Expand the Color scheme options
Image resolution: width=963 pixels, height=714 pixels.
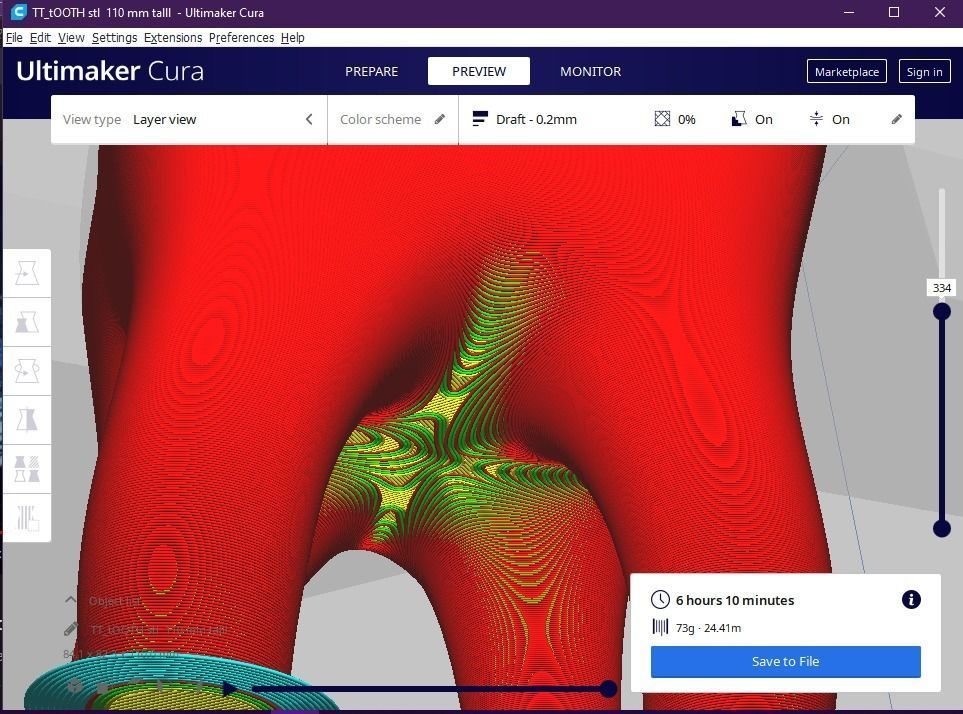(392, 119)
